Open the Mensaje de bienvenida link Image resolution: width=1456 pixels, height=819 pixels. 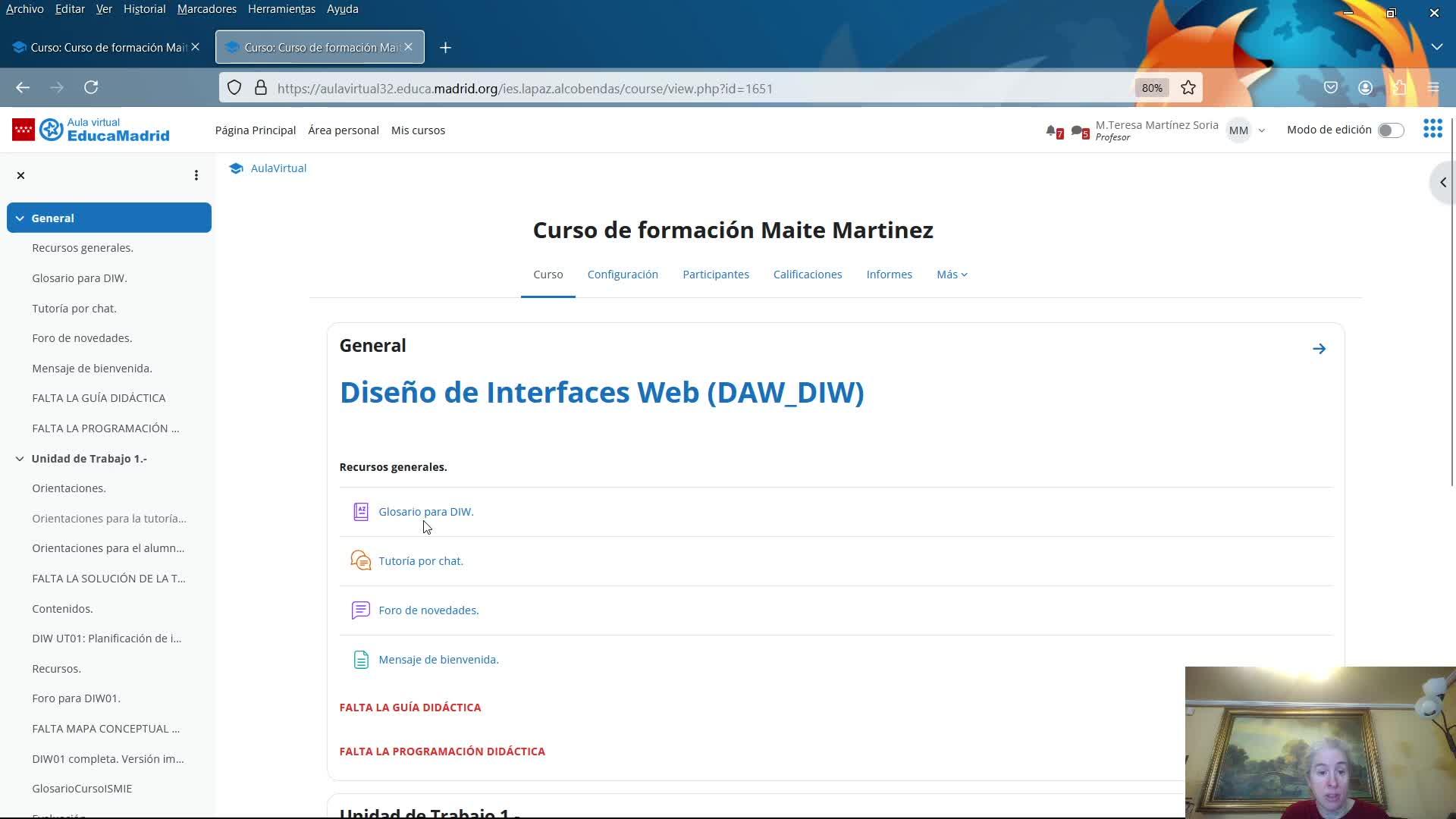(x=438, y=660)
